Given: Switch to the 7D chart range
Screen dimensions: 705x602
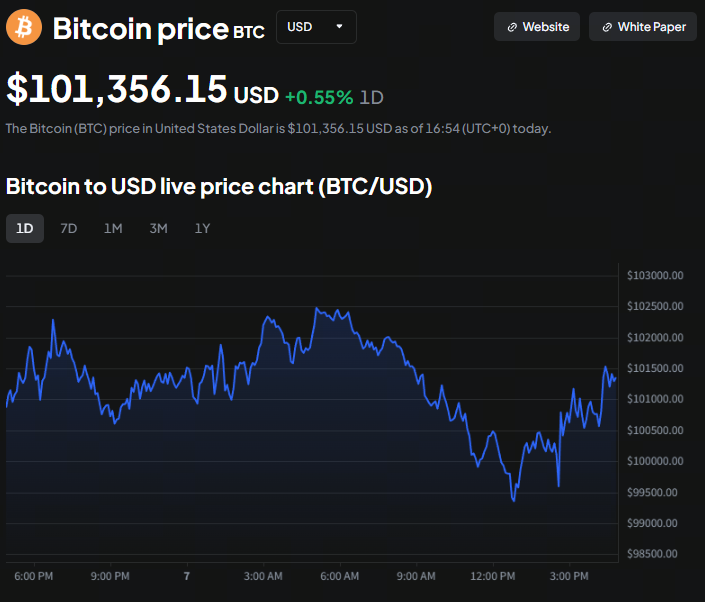Looking at the screenshot, I should [68, 228].
